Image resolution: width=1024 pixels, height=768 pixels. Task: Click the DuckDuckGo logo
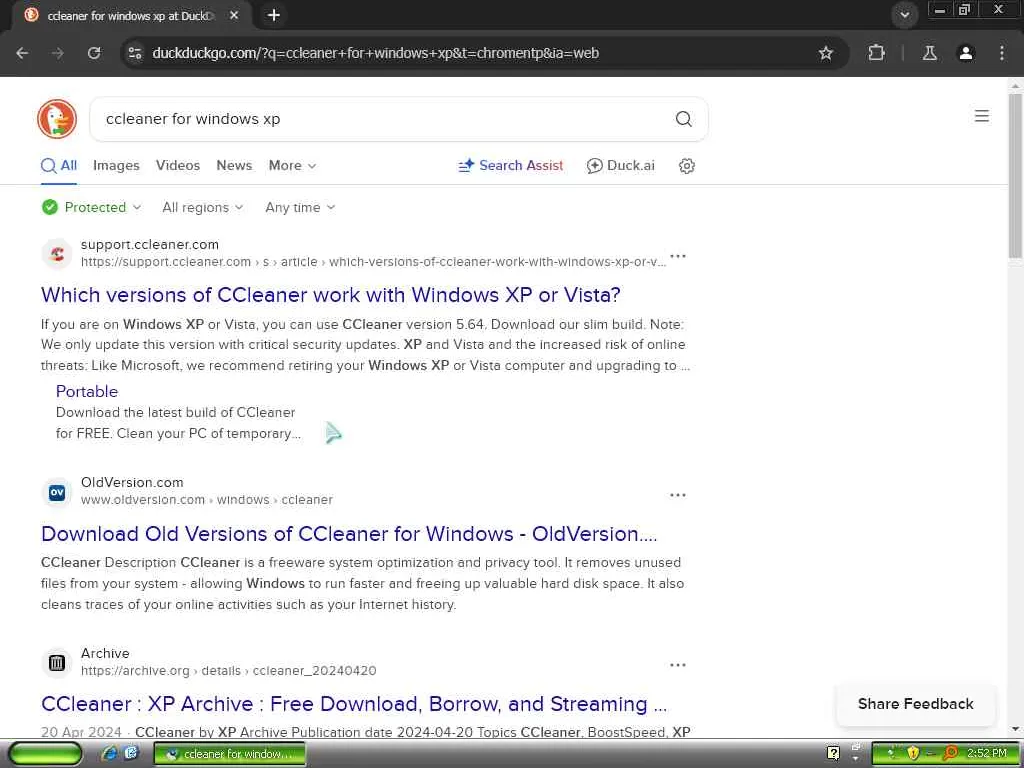coord(57,119)
